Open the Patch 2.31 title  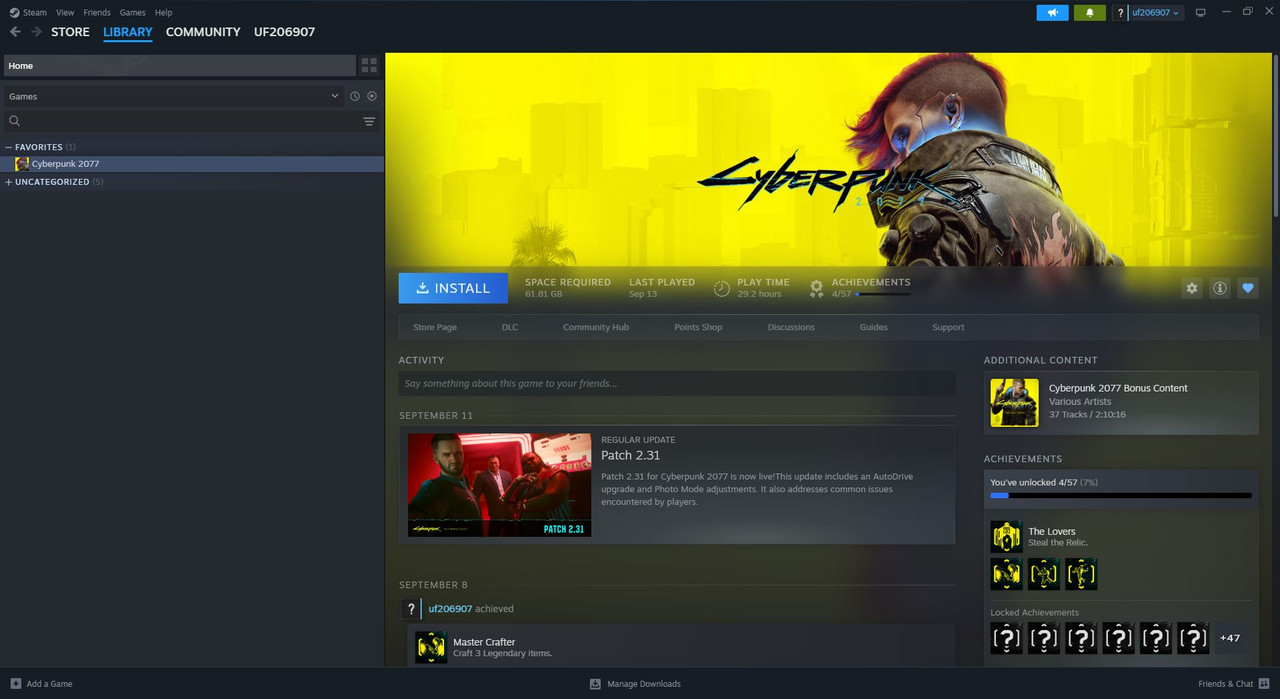630,456
